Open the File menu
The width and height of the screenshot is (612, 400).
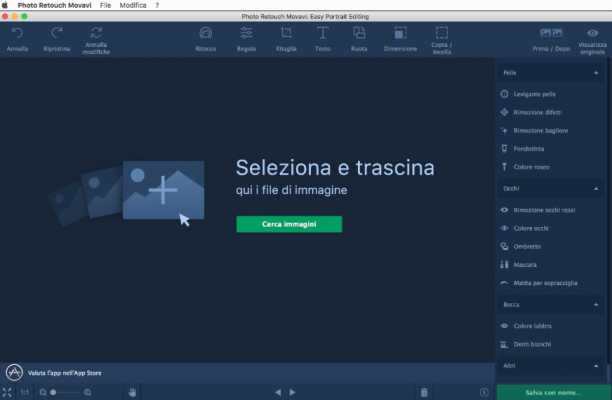[105, 5]
